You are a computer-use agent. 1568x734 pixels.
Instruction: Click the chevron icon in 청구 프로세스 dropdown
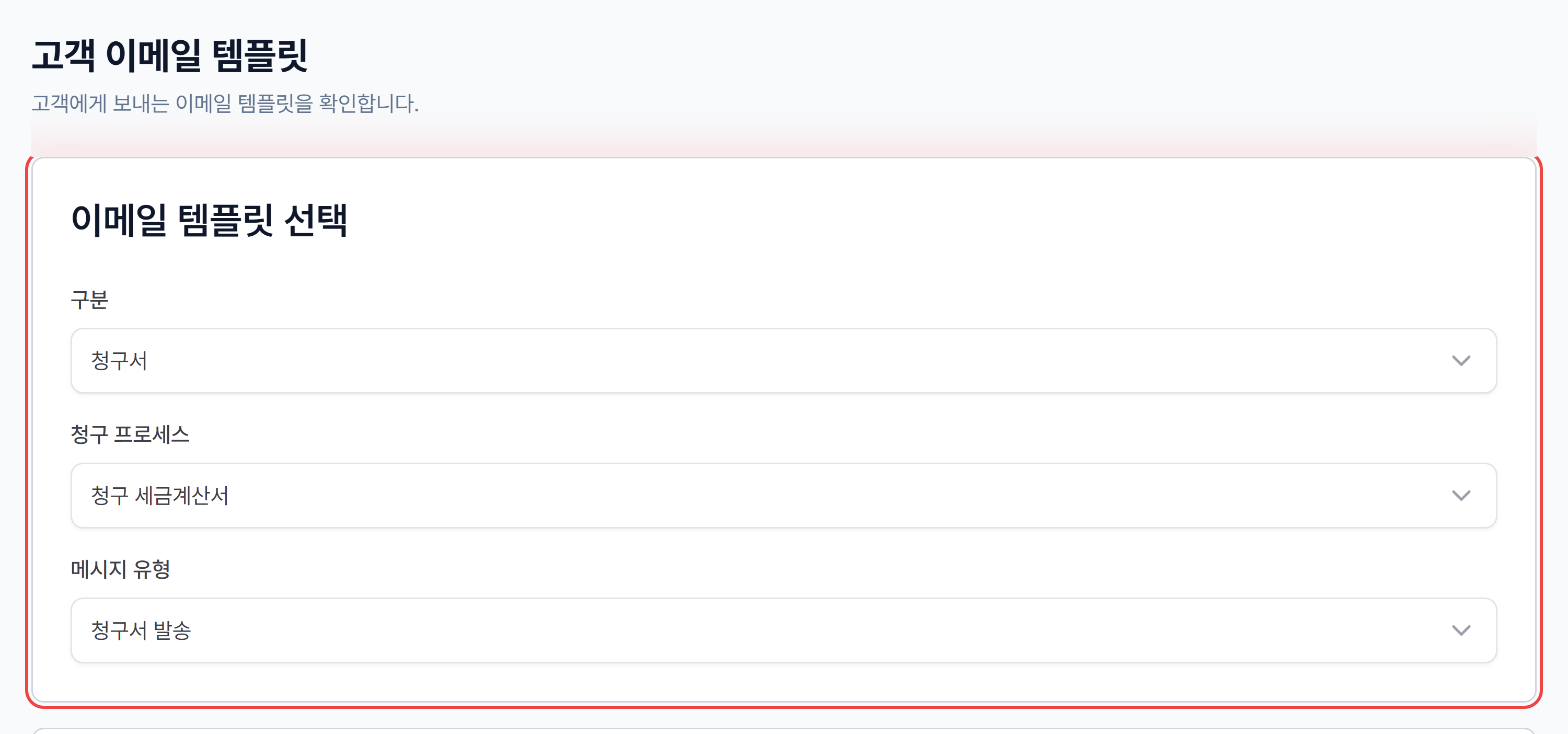click(1461, 496)
